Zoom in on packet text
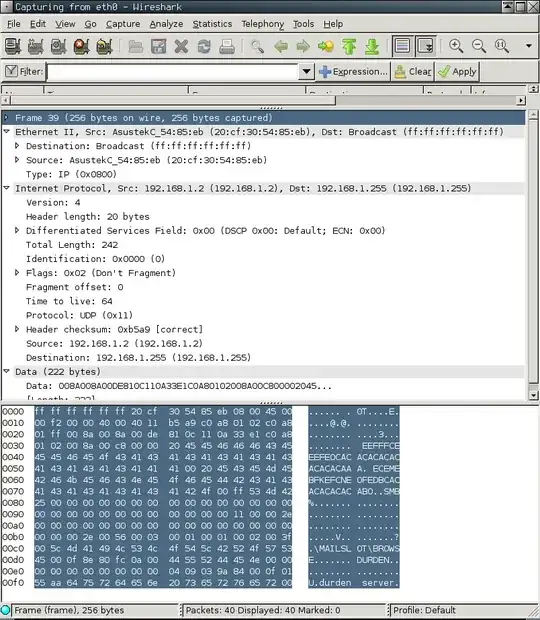This screenshot has height=620, width=540. 456,46
